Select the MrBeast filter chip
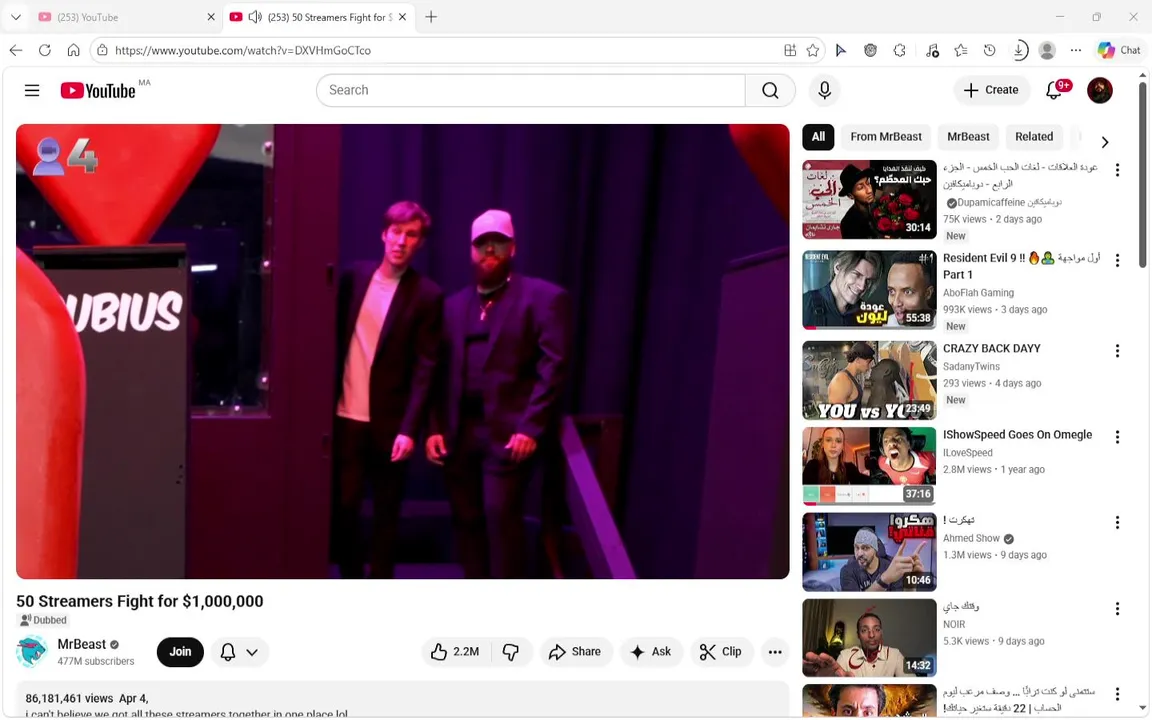The height and width of the screenshot is (720, 1152). click(x=968, y=137)
